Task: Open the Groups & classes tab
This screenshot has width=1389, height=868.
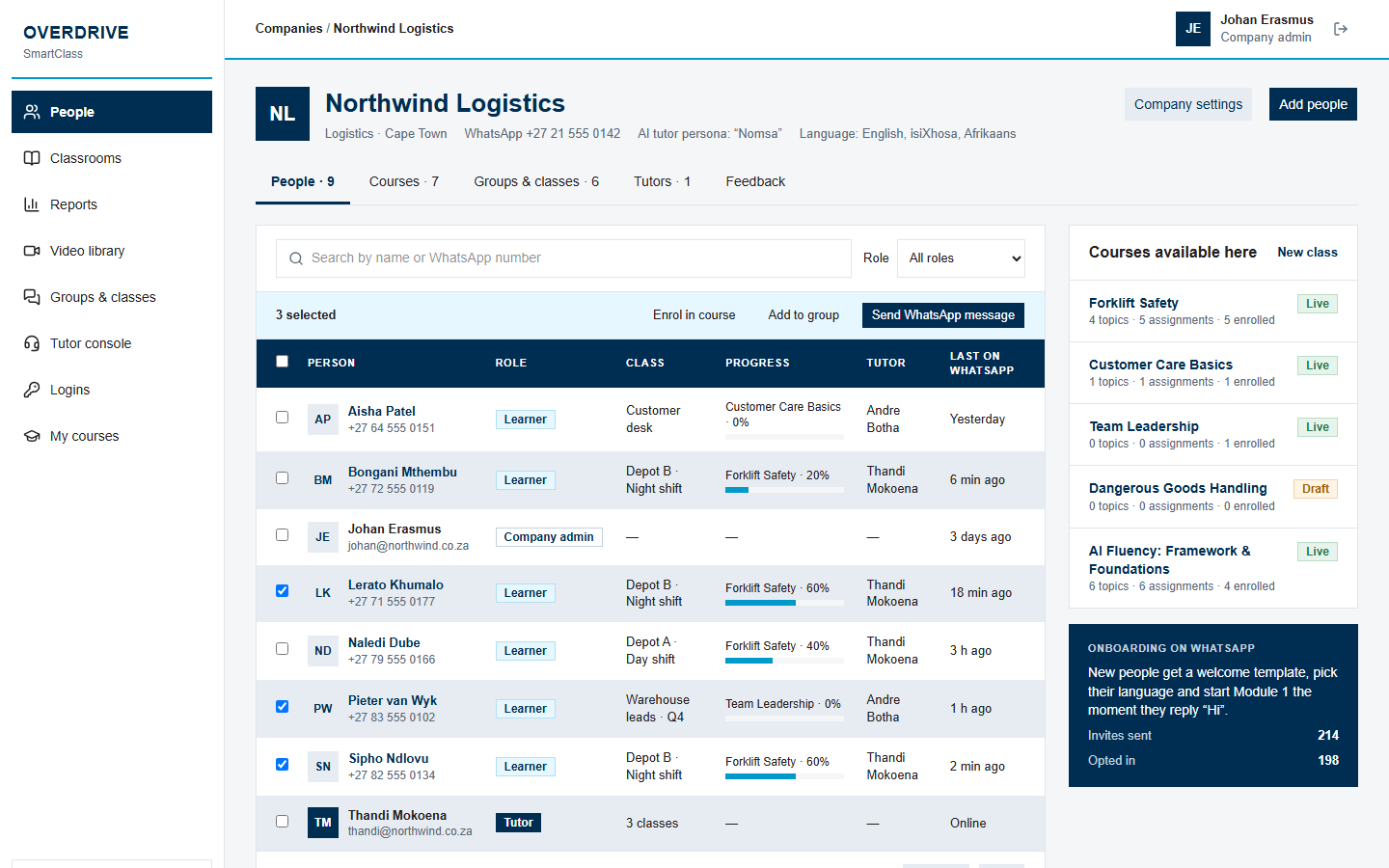Action: [x=536, y=181]
